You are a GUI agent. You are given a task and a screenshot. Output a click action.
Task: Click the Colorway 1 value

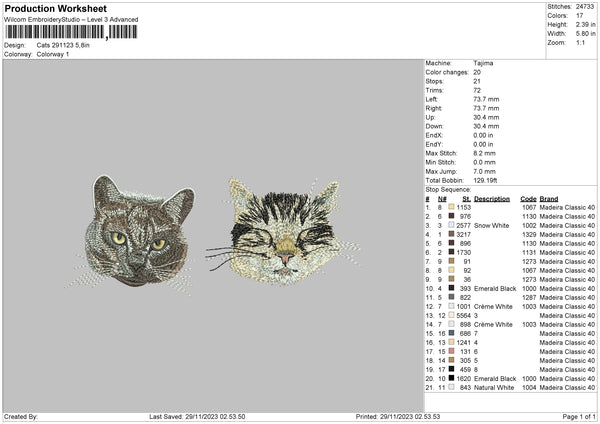click(x=52, y=53)
